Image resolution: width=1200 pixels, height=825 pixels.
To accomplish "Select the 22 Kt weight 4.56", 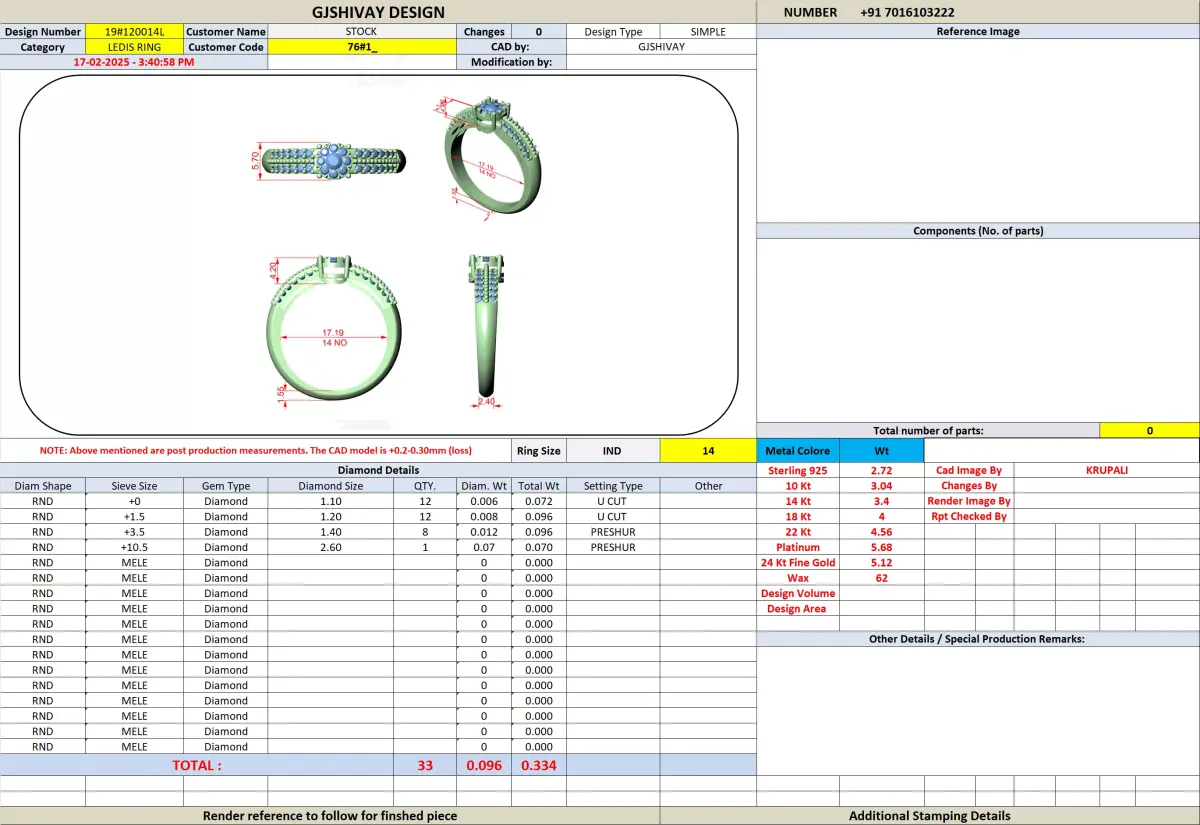I will tap(881, 532).
